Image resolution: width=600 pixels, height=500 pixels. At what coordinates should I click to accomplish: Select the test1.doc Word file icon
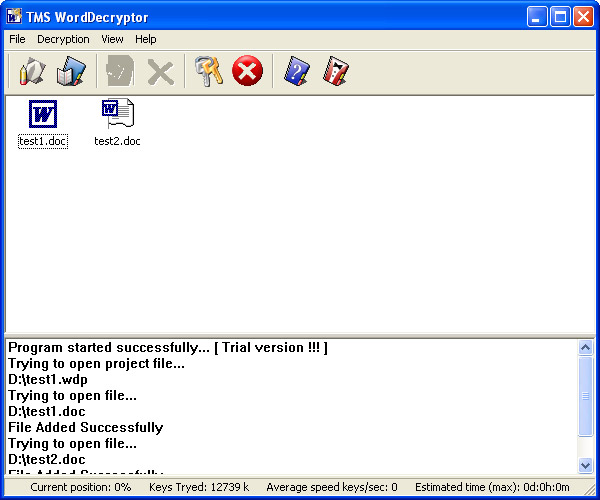[43, 114]
